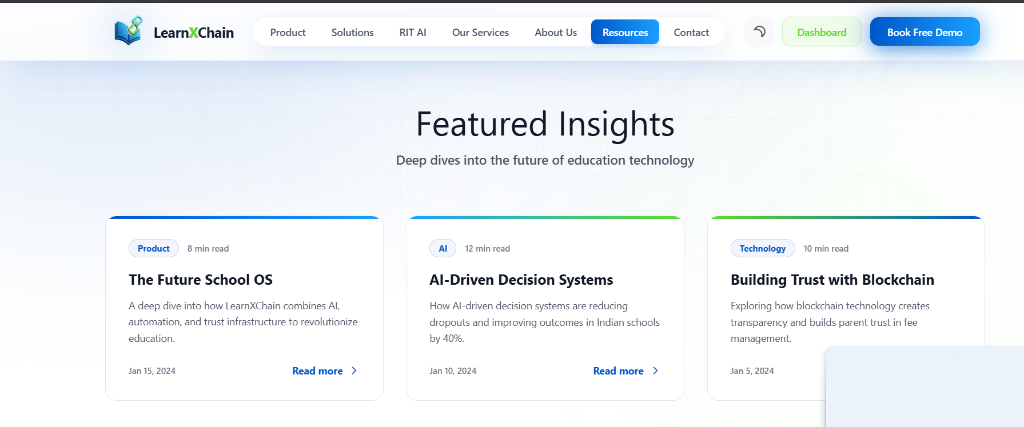Click Read more on AI-Driven Decision Systems
The height and width of the screenshot is (427, 1024).
click(x=618, y=371)
